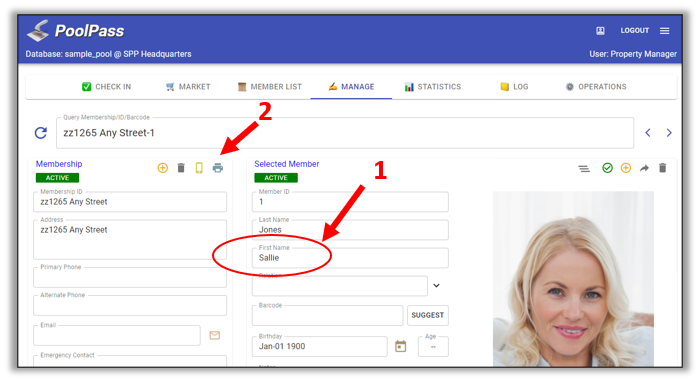
Task: Click the mobile phone icon in Membership panel
Action: 199,168
